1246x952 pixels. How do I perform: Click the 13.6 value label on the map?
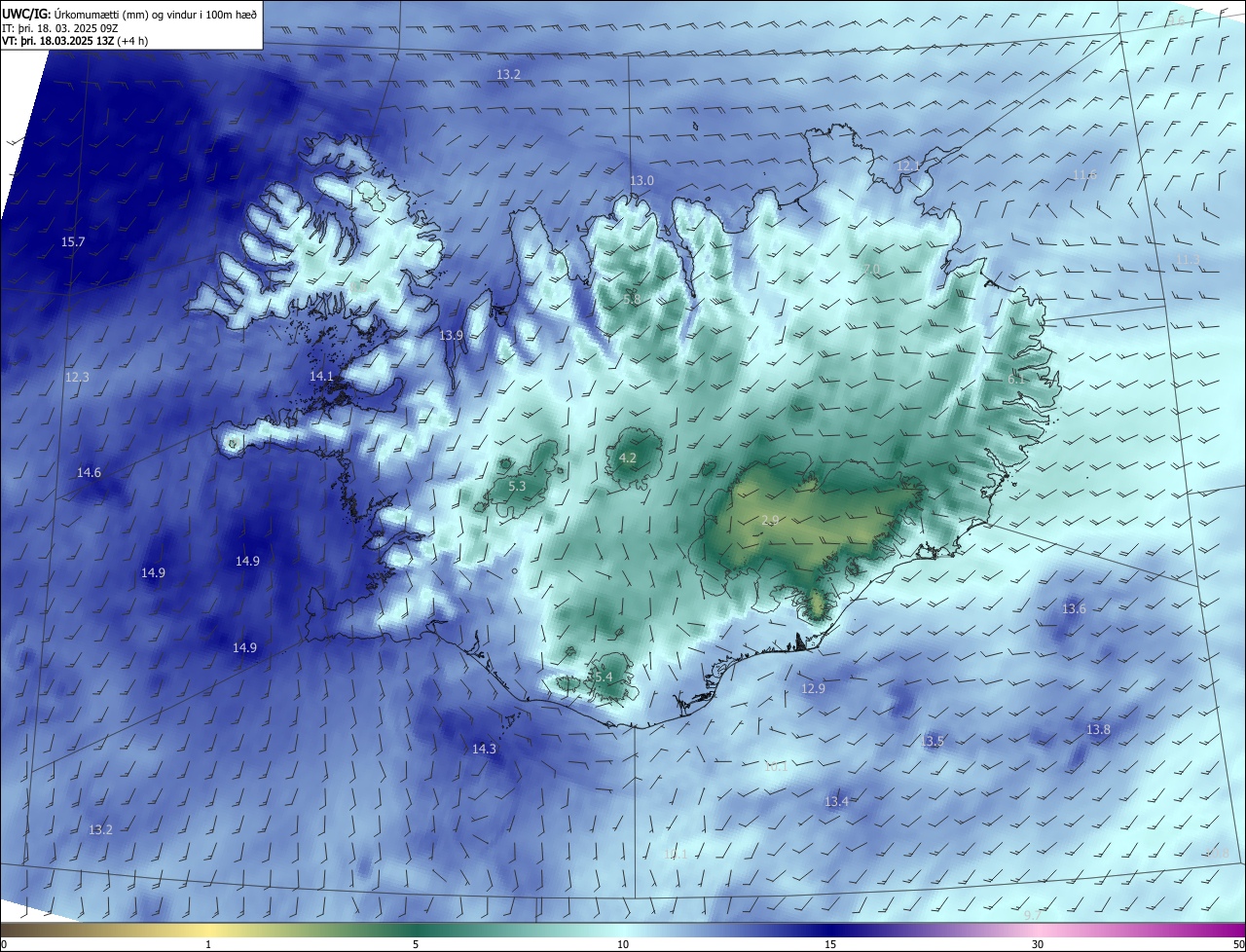click(1073, 608)
